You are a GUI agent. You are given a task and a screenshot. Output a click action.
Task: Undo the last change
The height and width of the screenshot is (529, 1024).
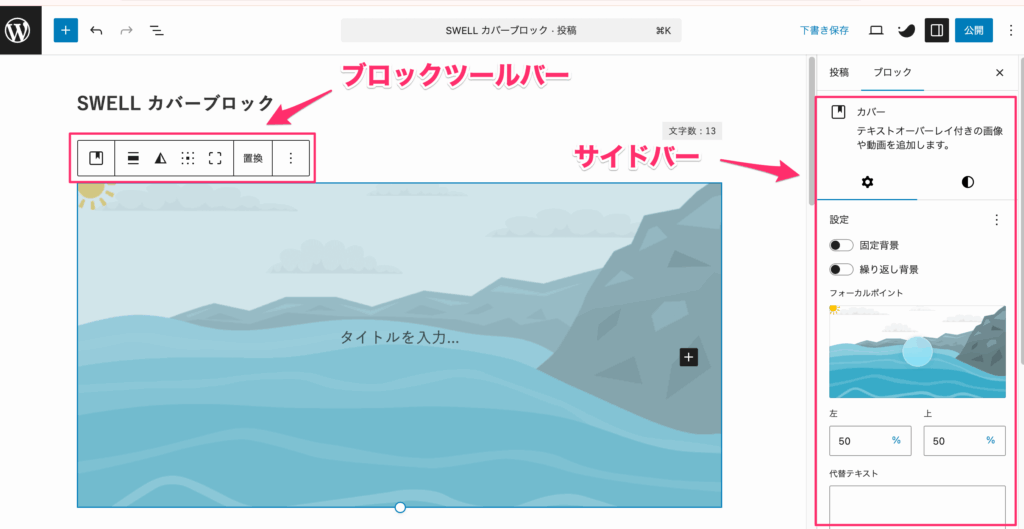97,31
